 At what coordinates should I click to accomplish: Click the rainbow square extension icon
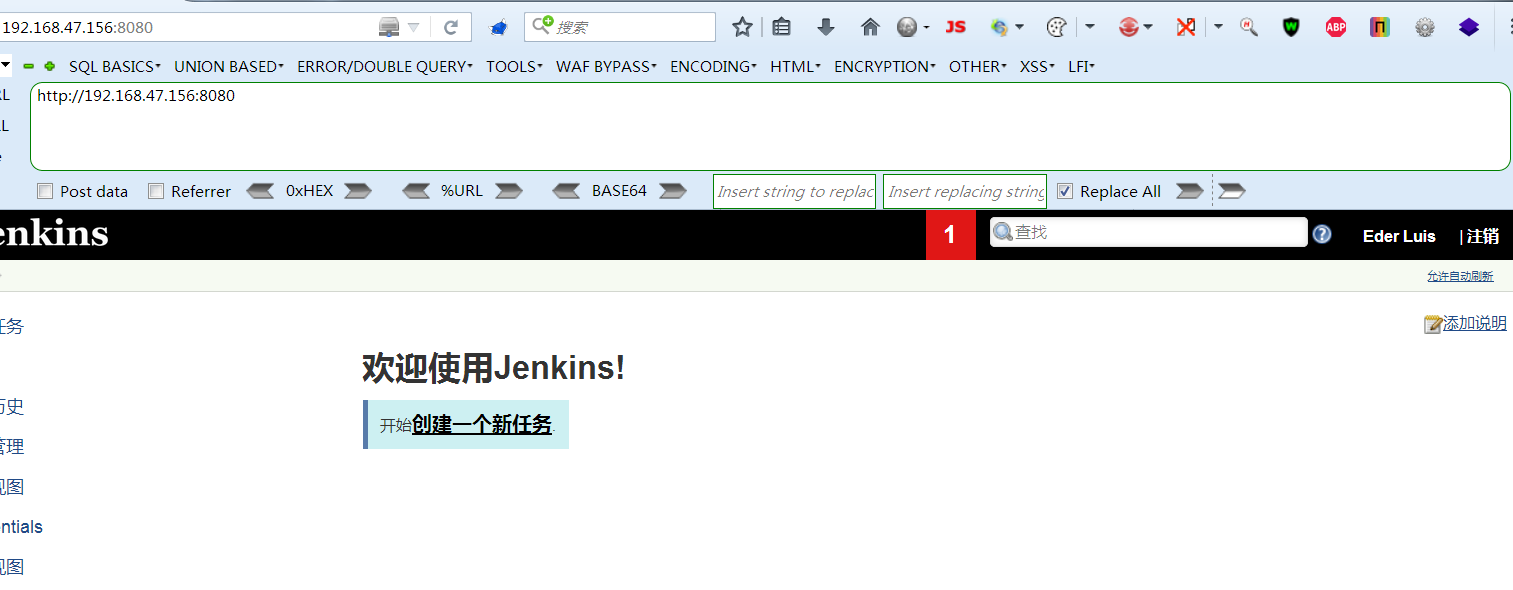(x=1380, y=27)
